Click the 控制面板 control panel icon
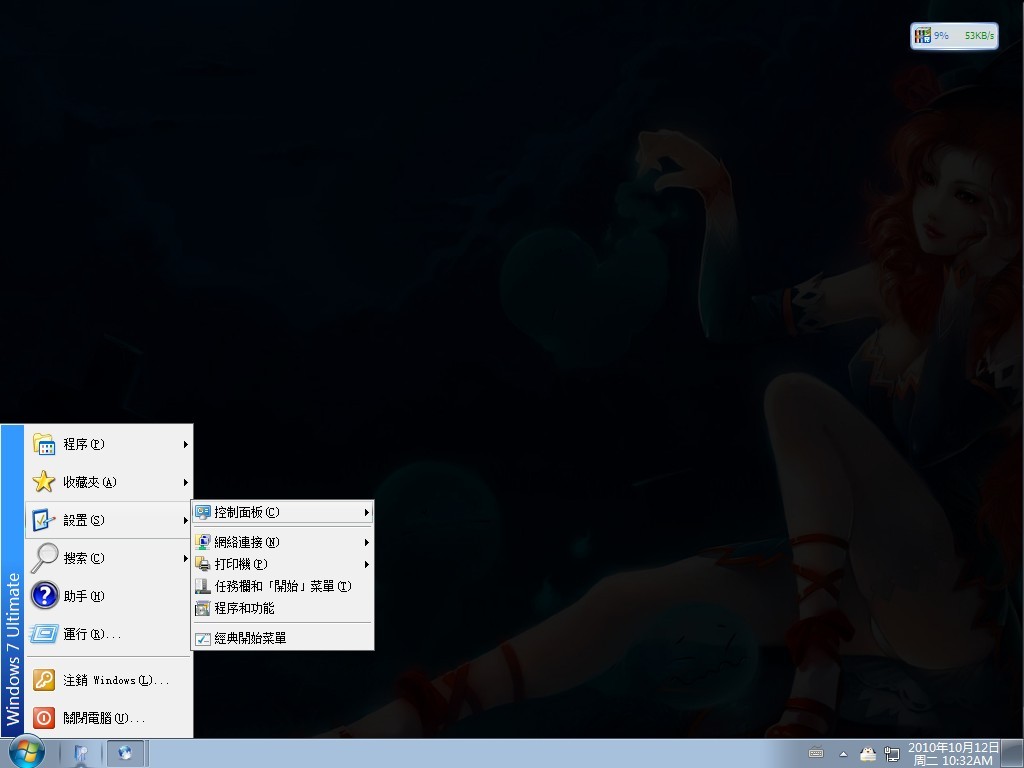The width and height of the screenshot is (1024, 768). click(202, 512)
